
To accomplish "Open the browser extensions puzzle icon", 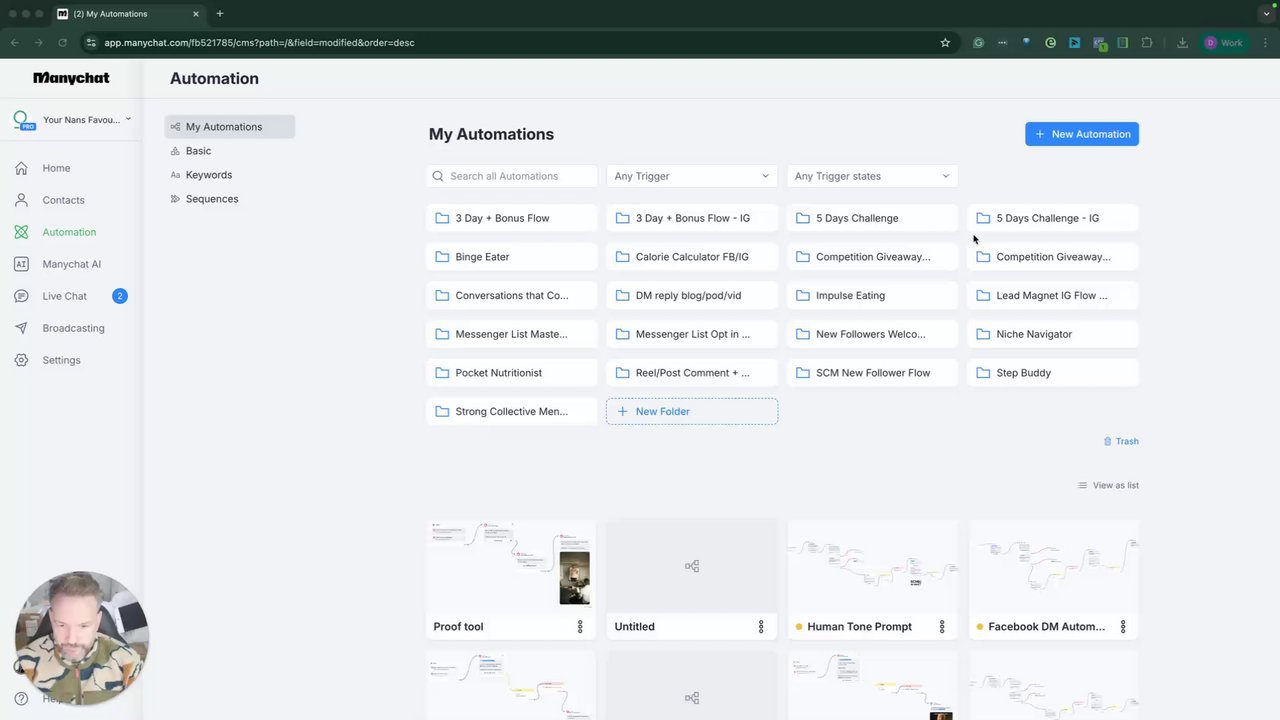I will (x=1147, y=43).
